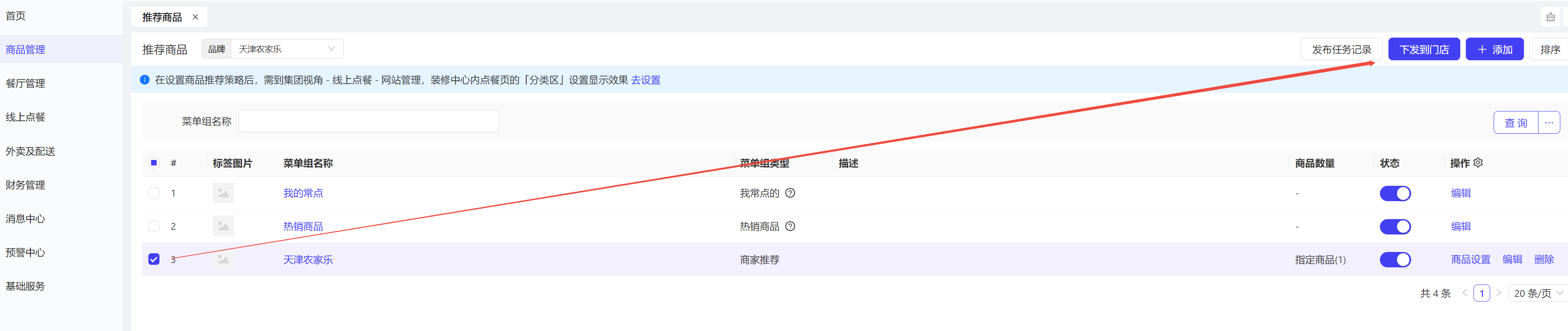Click the 去设置 link
Viewport: 1568px width, 331px height.
click(x=645, y=80)
